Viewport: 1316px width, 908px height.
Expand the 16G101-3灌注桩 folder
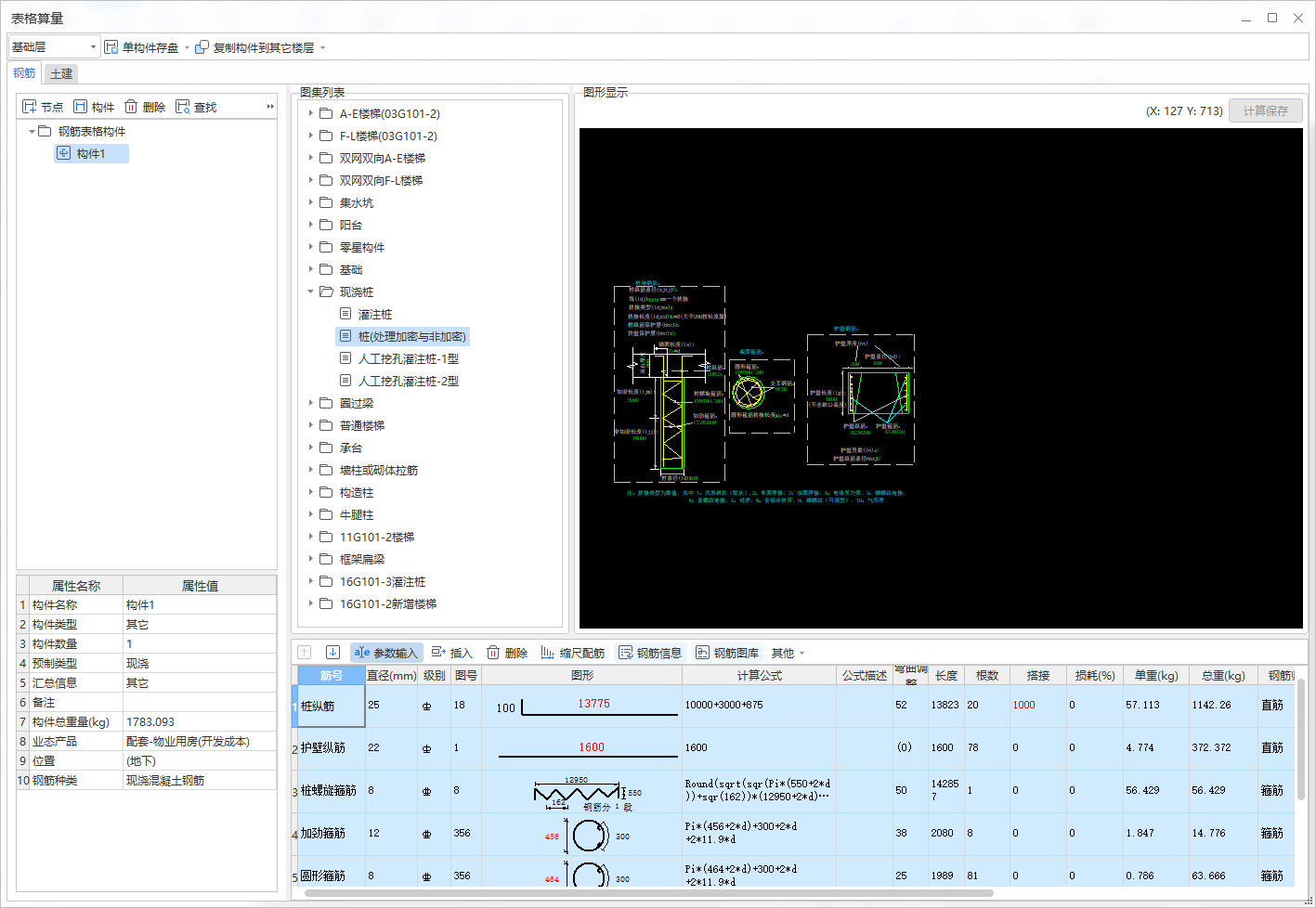coord(311,581)
